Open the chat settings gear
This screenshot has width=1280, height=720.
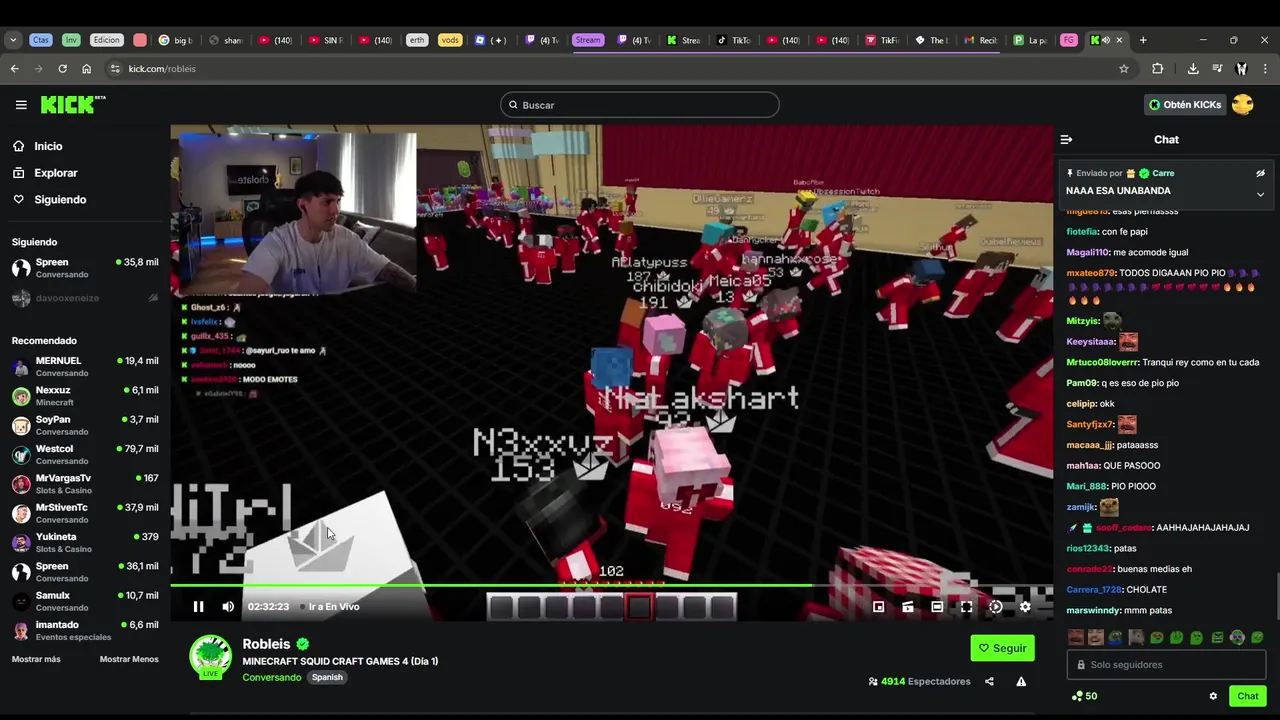(x=1213, y=696)
